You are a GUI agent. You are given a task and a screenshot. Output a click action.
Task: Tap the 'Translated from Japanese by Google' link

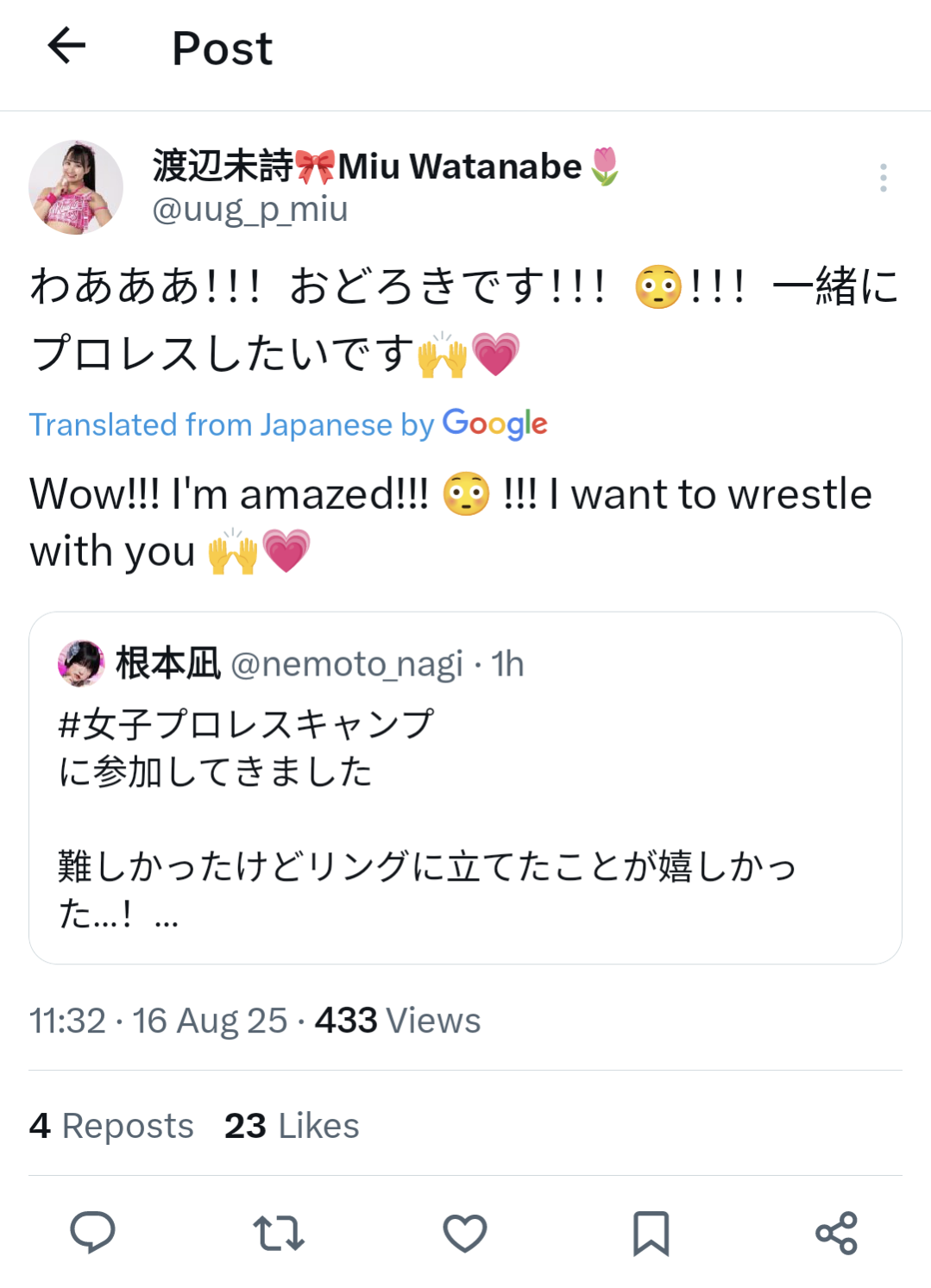pyautogui.click(x=288, y=424)
